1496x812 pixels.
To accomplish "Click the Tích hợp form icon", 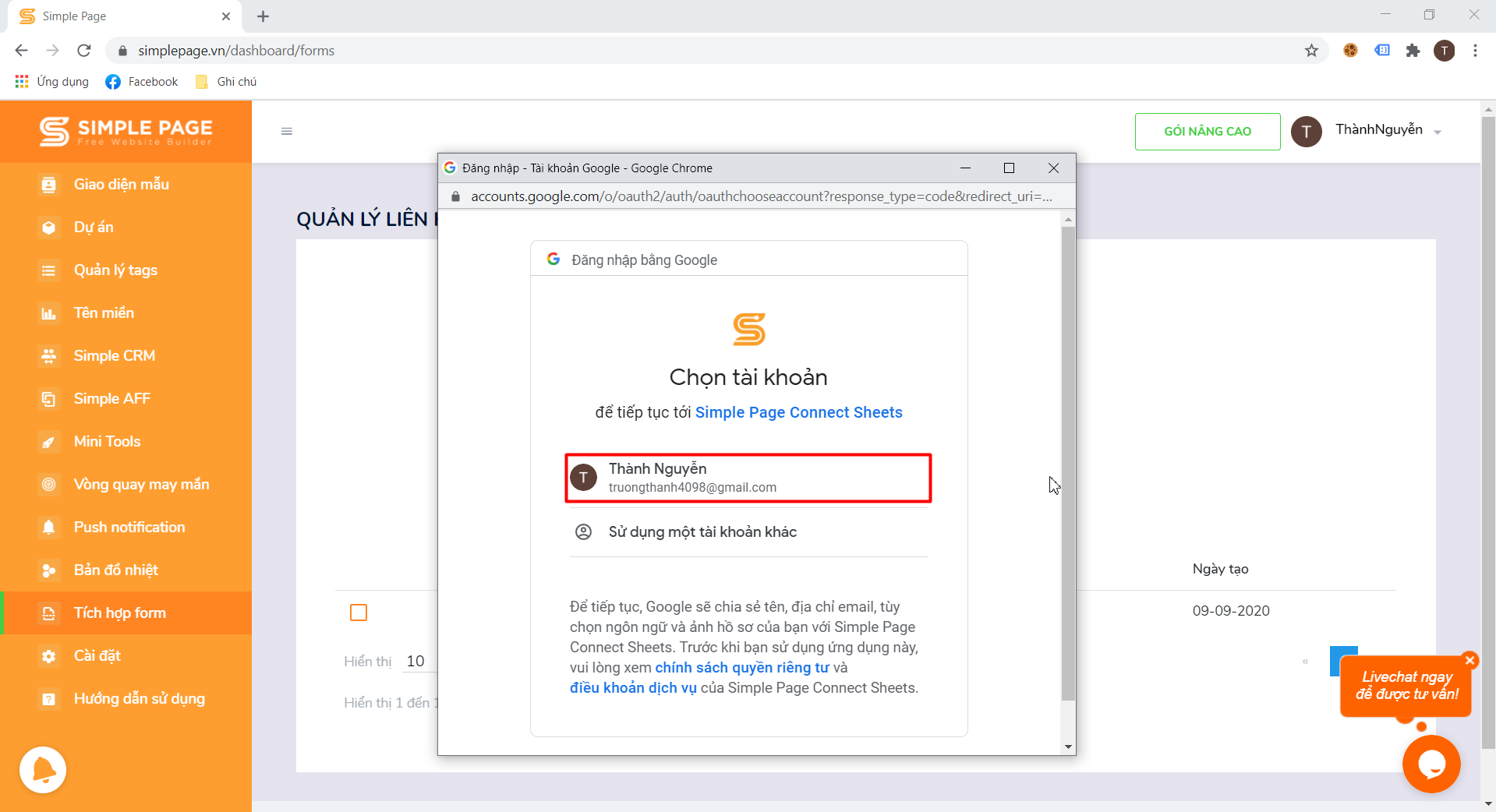I will (48, 613).
